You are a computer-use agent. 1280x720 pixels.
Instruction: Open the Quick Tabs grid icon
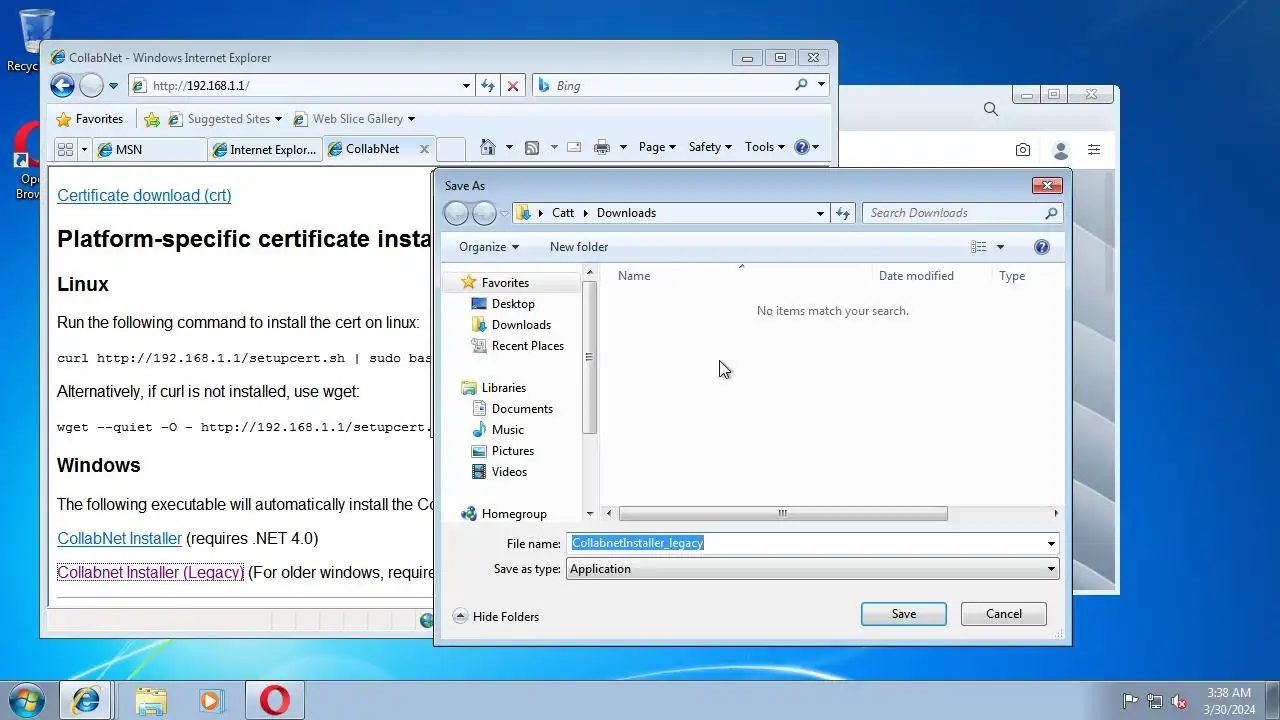pos(65,149)
